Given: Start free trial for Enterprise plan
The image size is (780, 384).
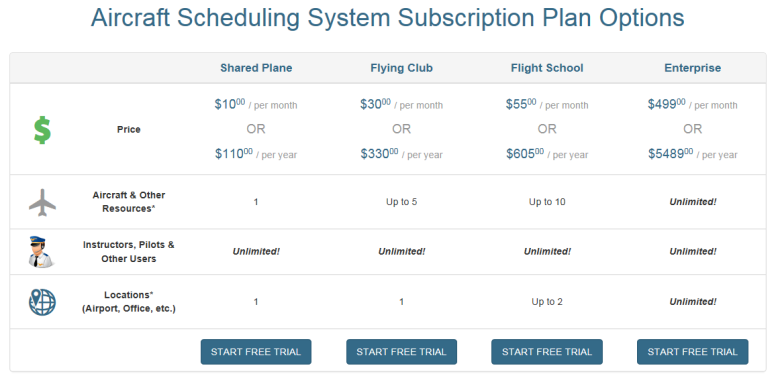Looking at the screenshot, I should [692, 352].
